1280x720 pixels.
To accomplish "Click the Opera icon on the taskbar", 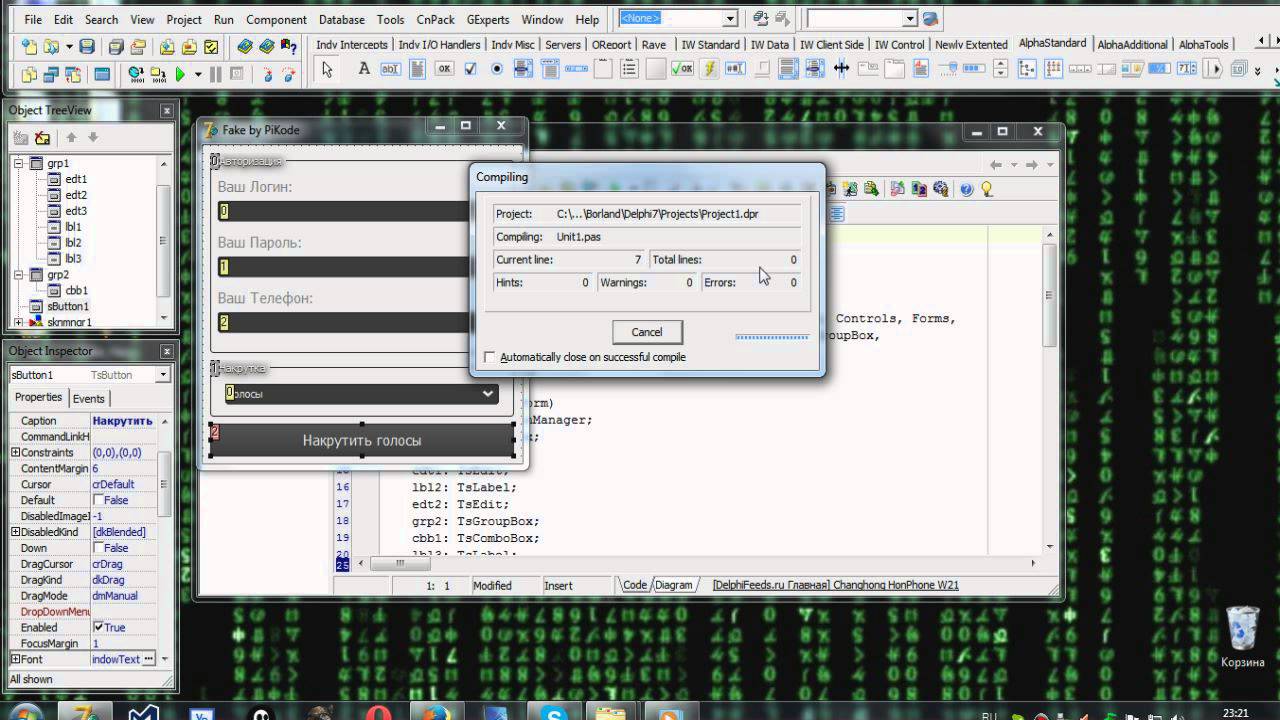I will tap(379, 713).
